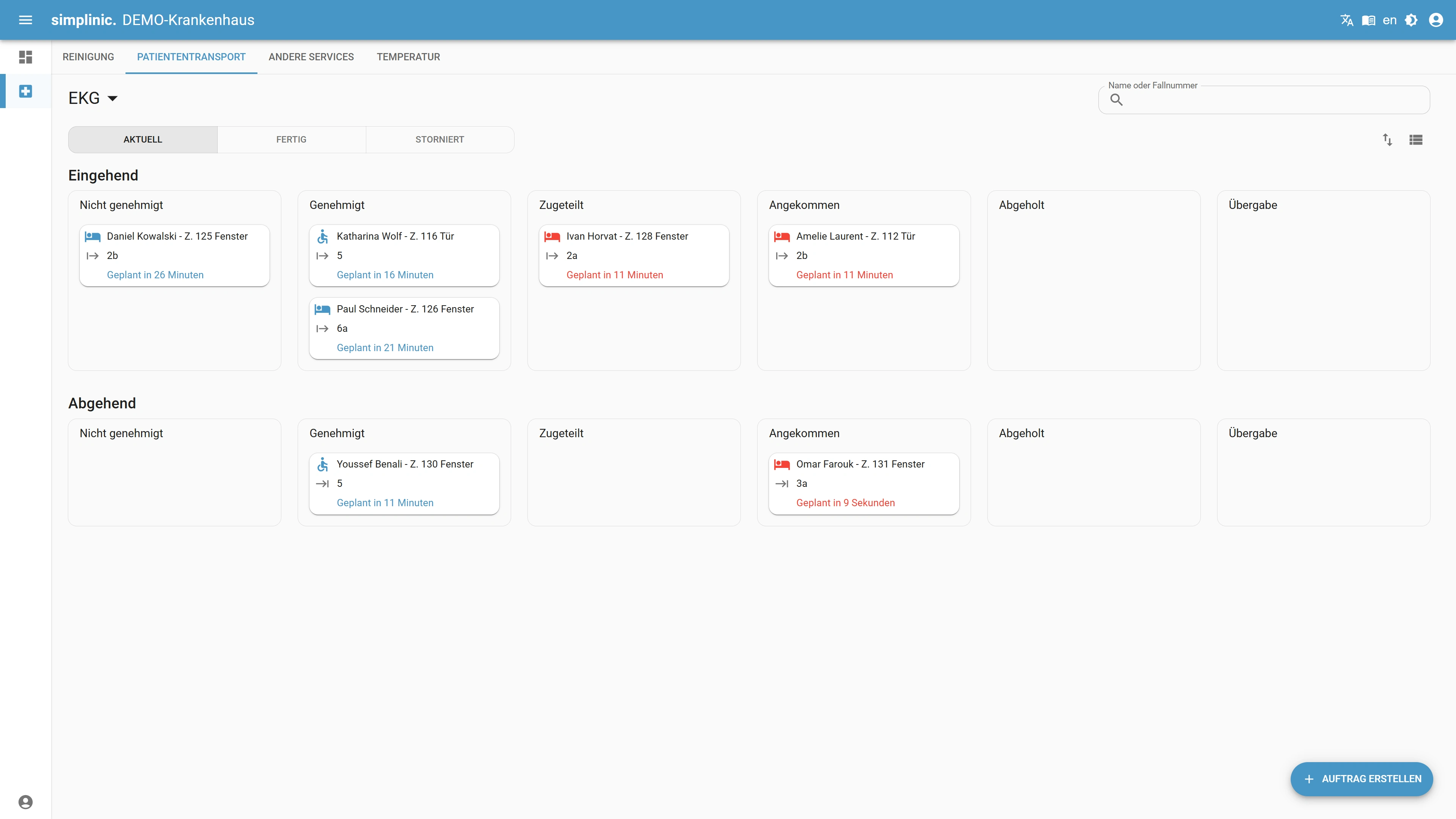Open the dashboard icon in sidebar

25,57
